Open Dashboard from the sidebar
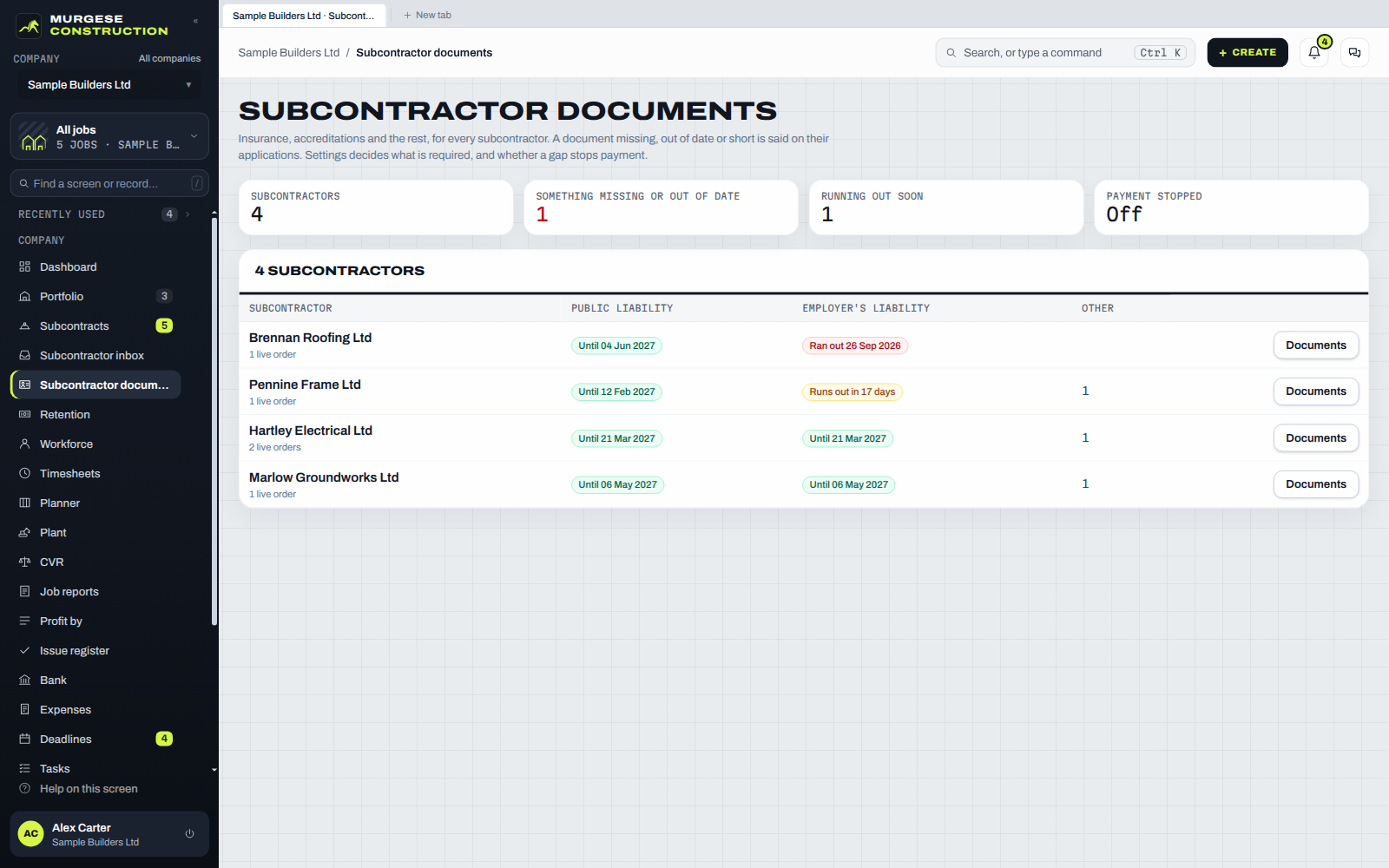1389x868 pixels. point(95,266)
